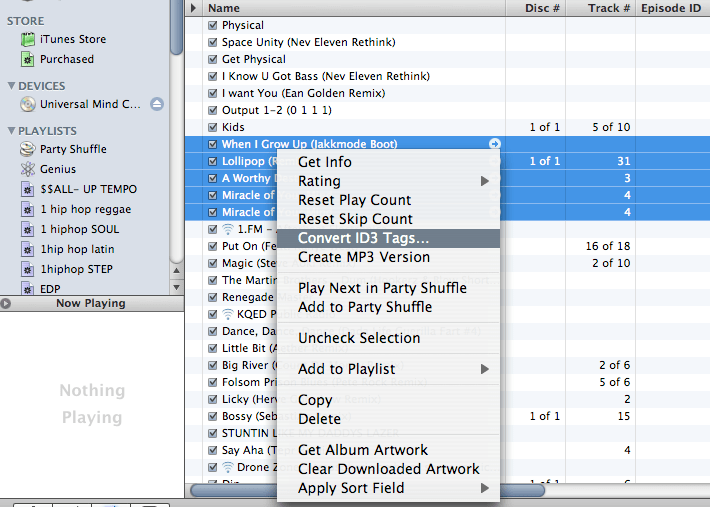This screenshot has width=710, height=507.
Task: Select the Get Physical track name
Action: tap(254, 59)
